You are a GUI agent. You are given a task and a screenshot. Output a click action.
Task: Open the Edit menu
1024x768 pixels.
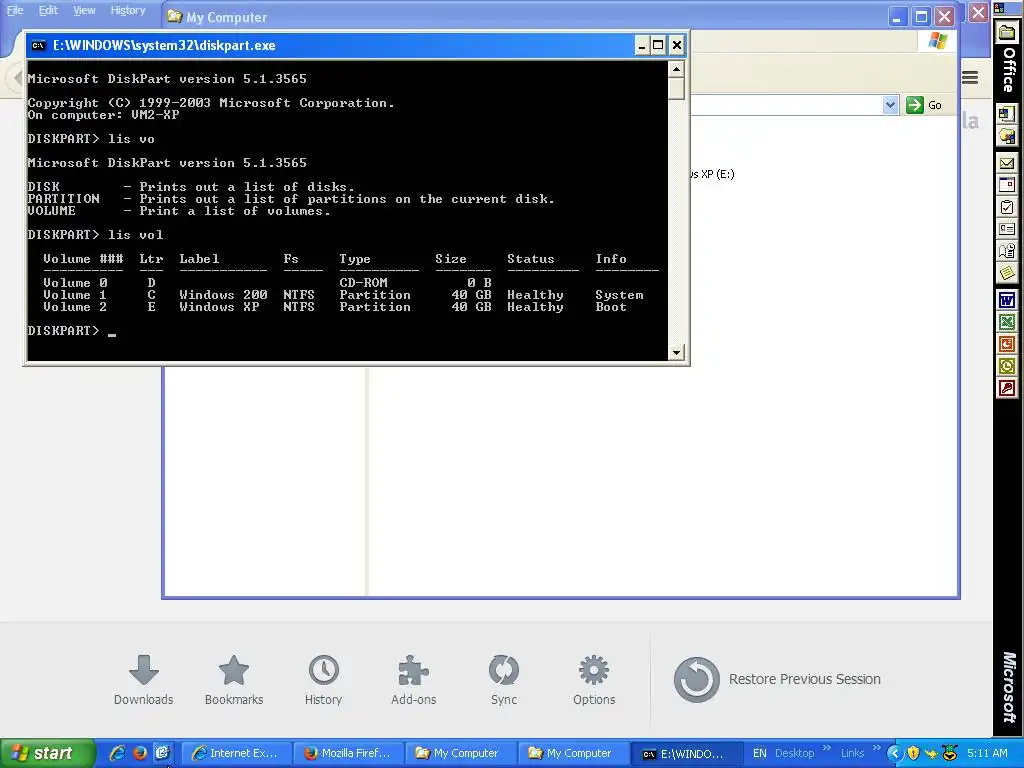(48, 10)
